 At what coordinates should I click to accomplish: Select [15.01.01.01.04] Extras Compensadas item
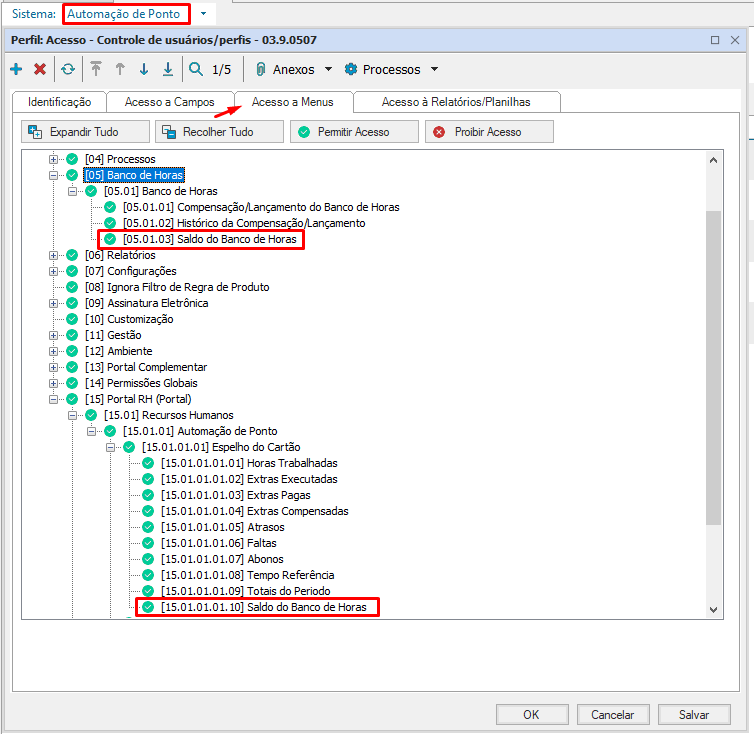click(x=254, y=511)
